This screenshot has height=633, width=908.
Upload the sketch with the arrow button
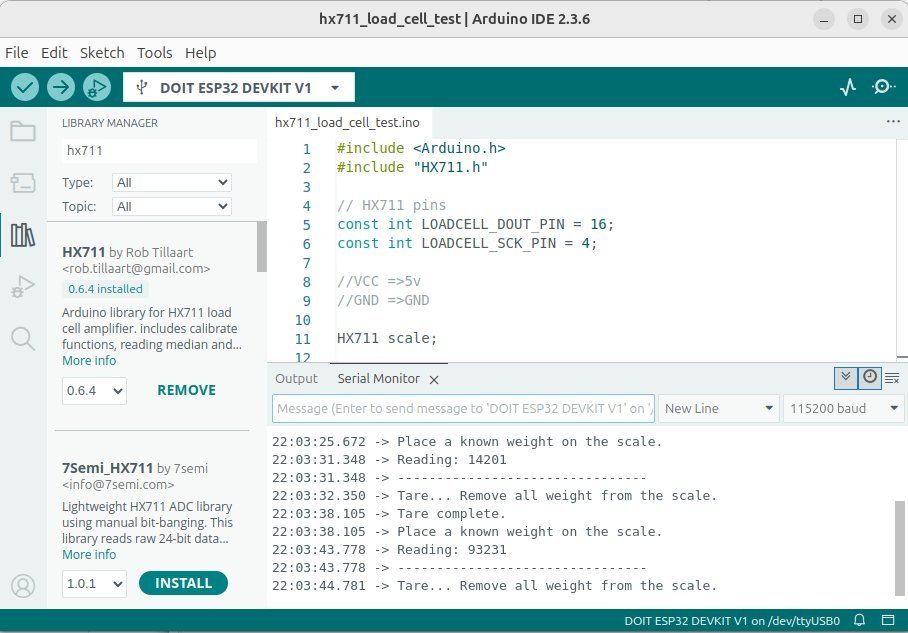[x=61, y=87]
